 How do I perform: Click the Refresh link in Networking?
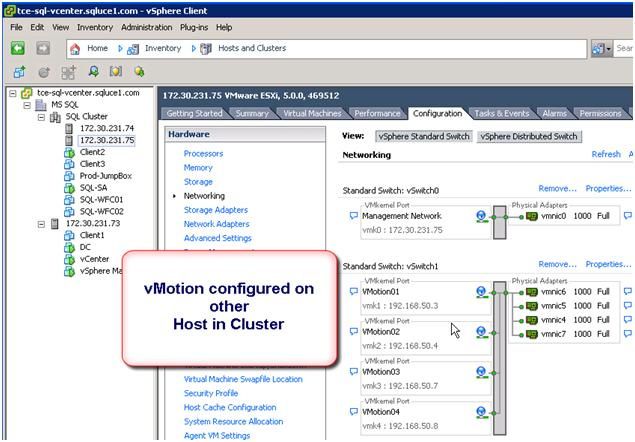(x=606, y=154)
